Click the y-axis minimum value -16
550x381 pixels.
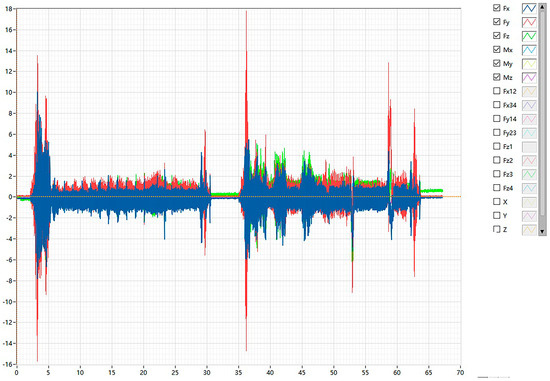[x=8, y=364]
